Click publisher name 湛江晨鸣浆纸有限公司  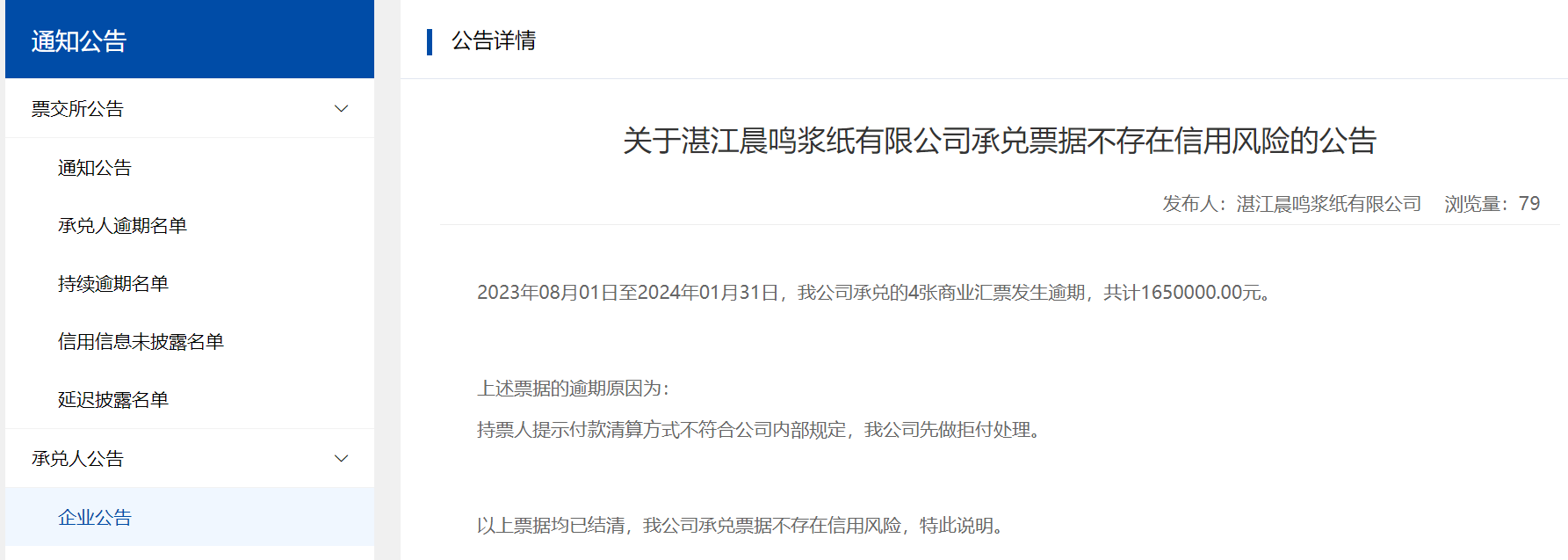(x=1329, y=204)
